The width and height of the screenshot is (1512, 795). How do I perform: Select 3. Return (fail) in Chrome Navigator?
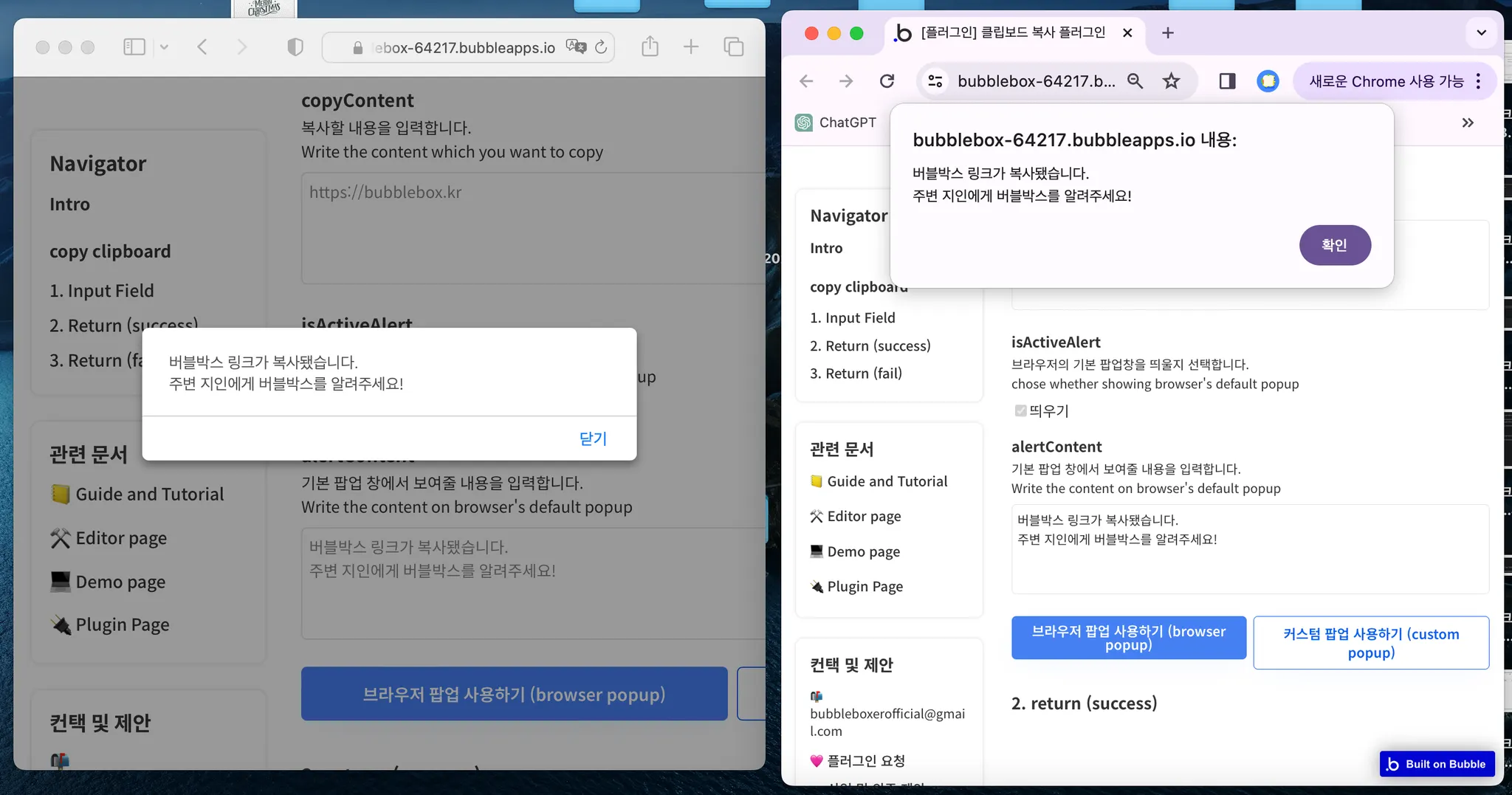(856, 374)
